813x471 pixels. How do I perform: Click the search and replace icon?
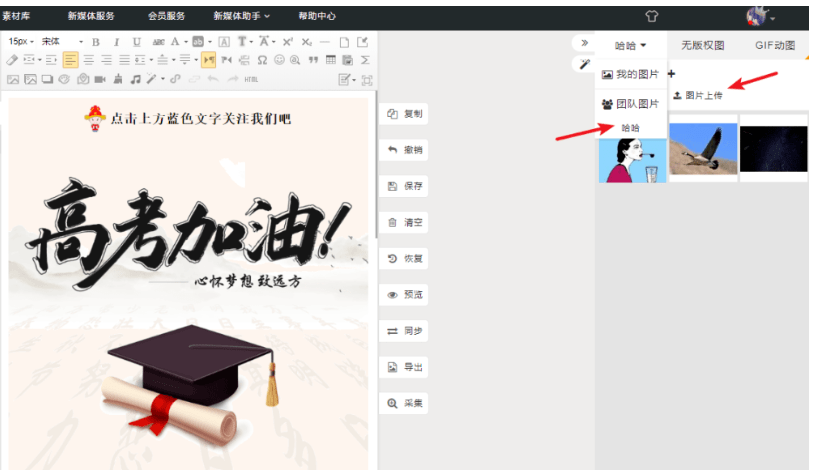(x=296, y=60)
